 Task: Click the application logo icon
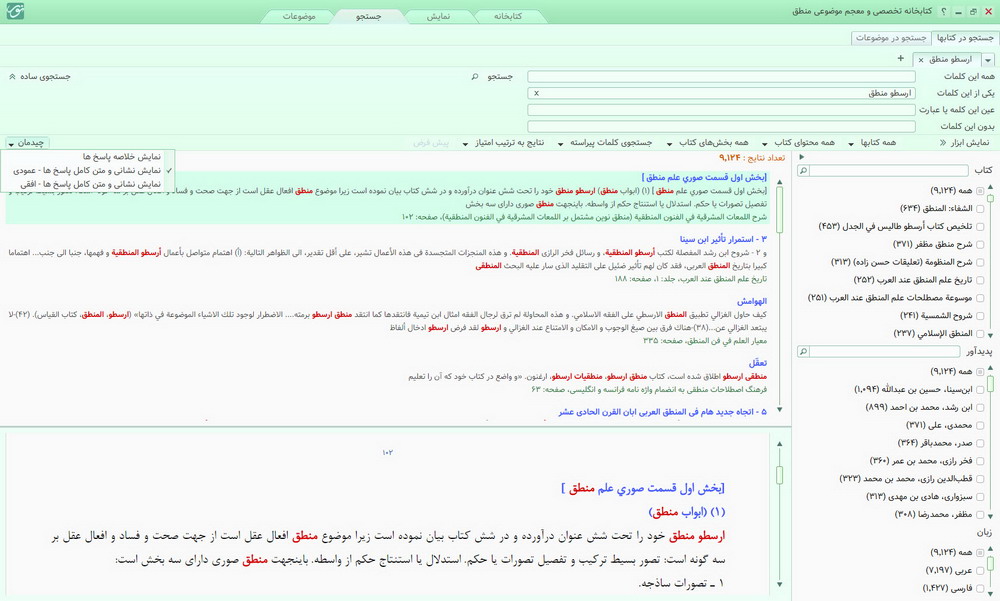(x=14, y=11)
